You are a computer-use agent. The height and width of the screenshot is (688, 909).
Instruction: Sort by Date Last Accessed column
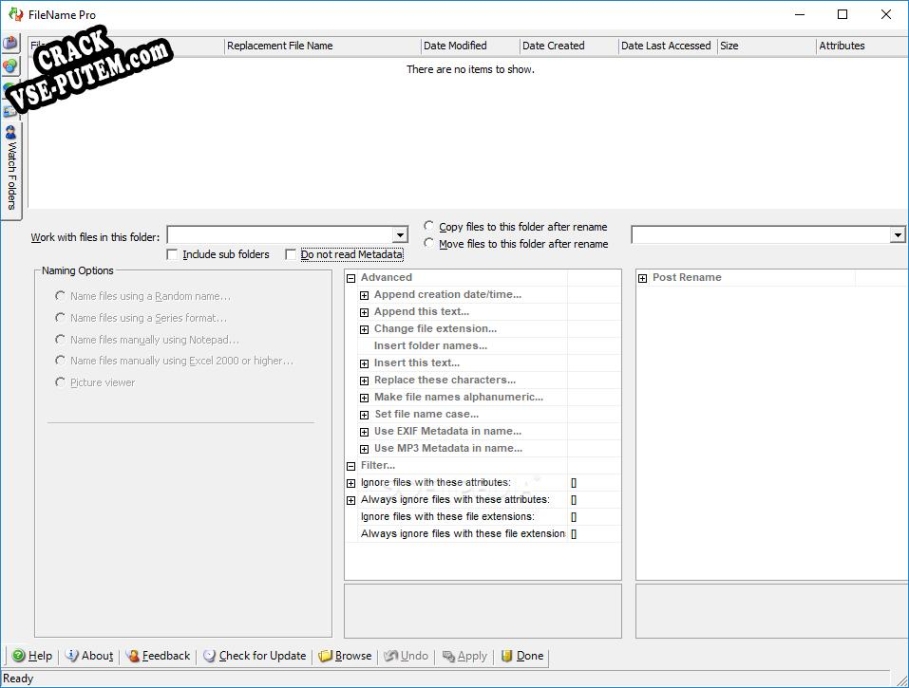[667, 46]
